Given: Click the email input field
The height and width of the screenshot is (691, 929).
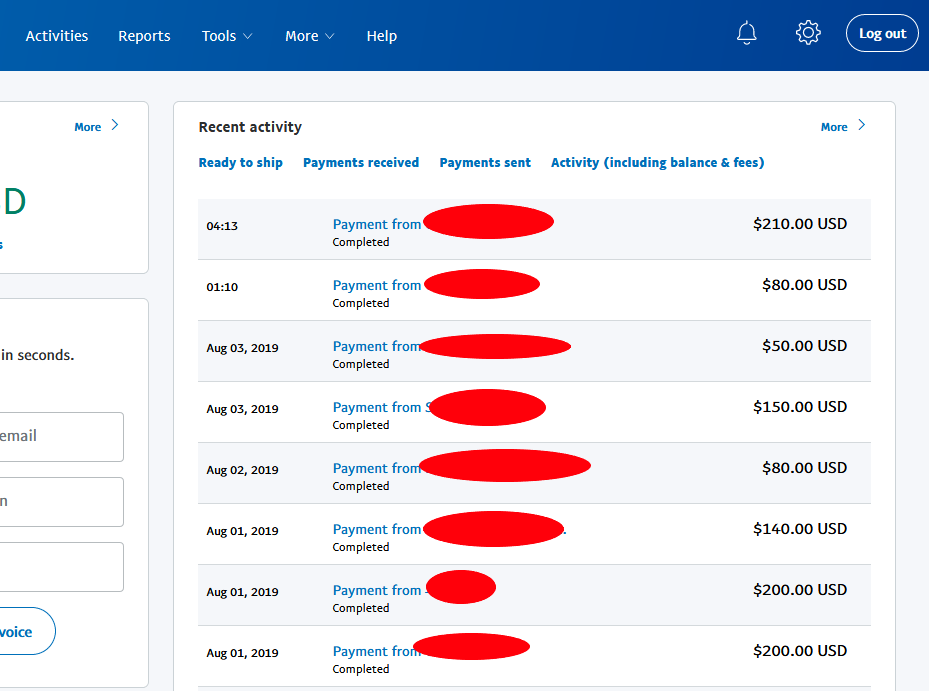Looking at the screenshot, I should pyautogui.click(x=61, y=437).
